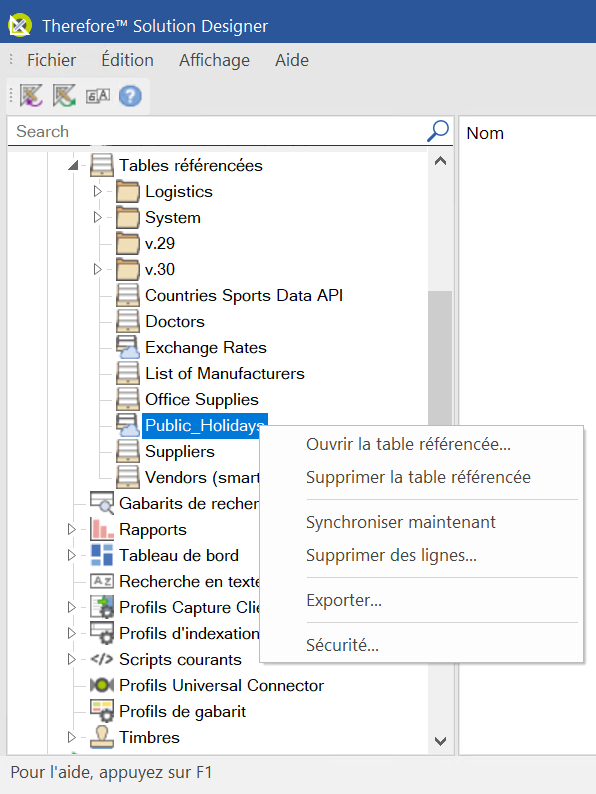Click the Gabarits de recherche icon
The height and width of the screenshot is (794, 596).
[102, 503]
